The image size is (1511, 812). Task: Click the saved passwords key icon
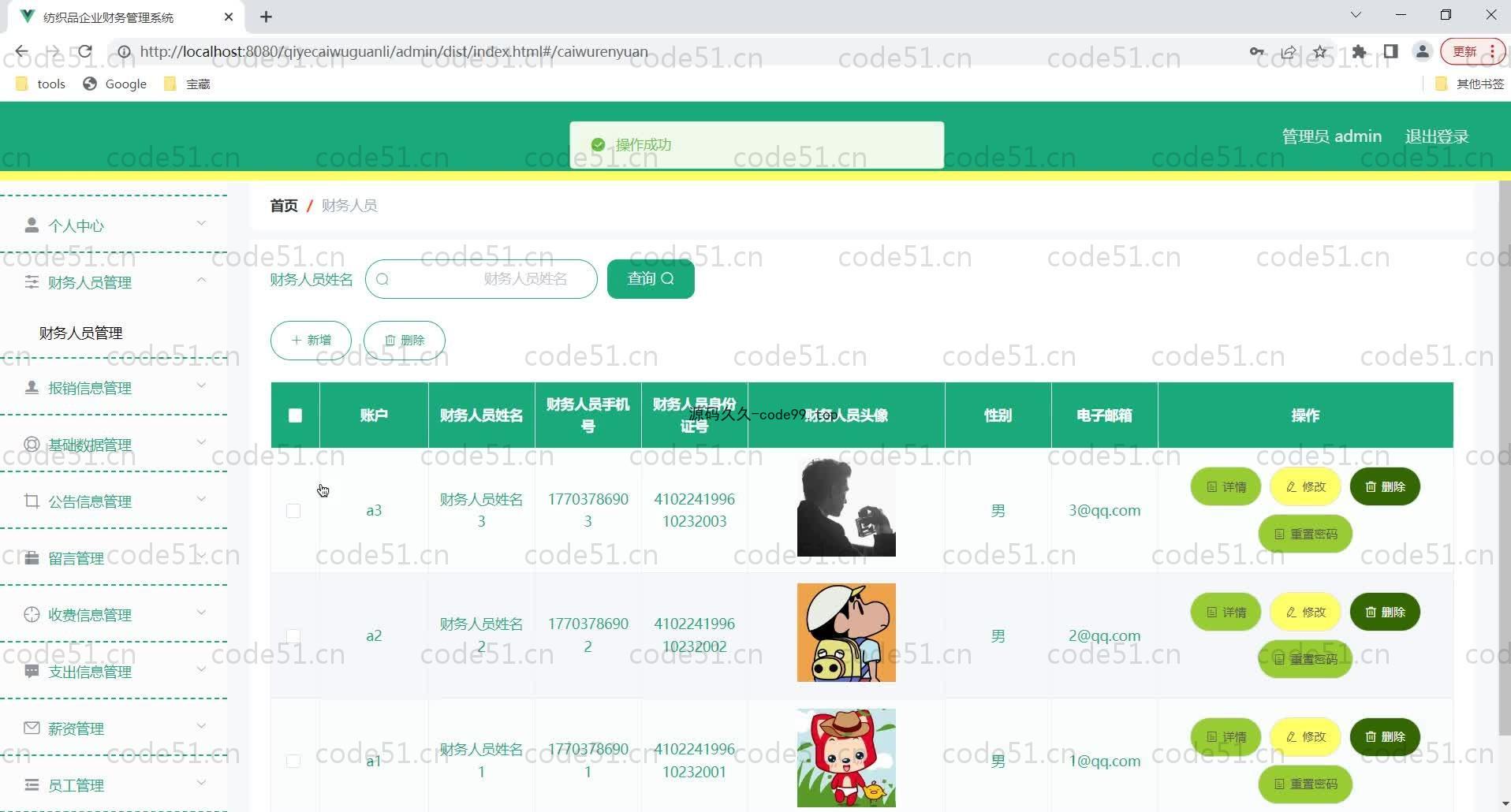click(x=1257, y=52)
